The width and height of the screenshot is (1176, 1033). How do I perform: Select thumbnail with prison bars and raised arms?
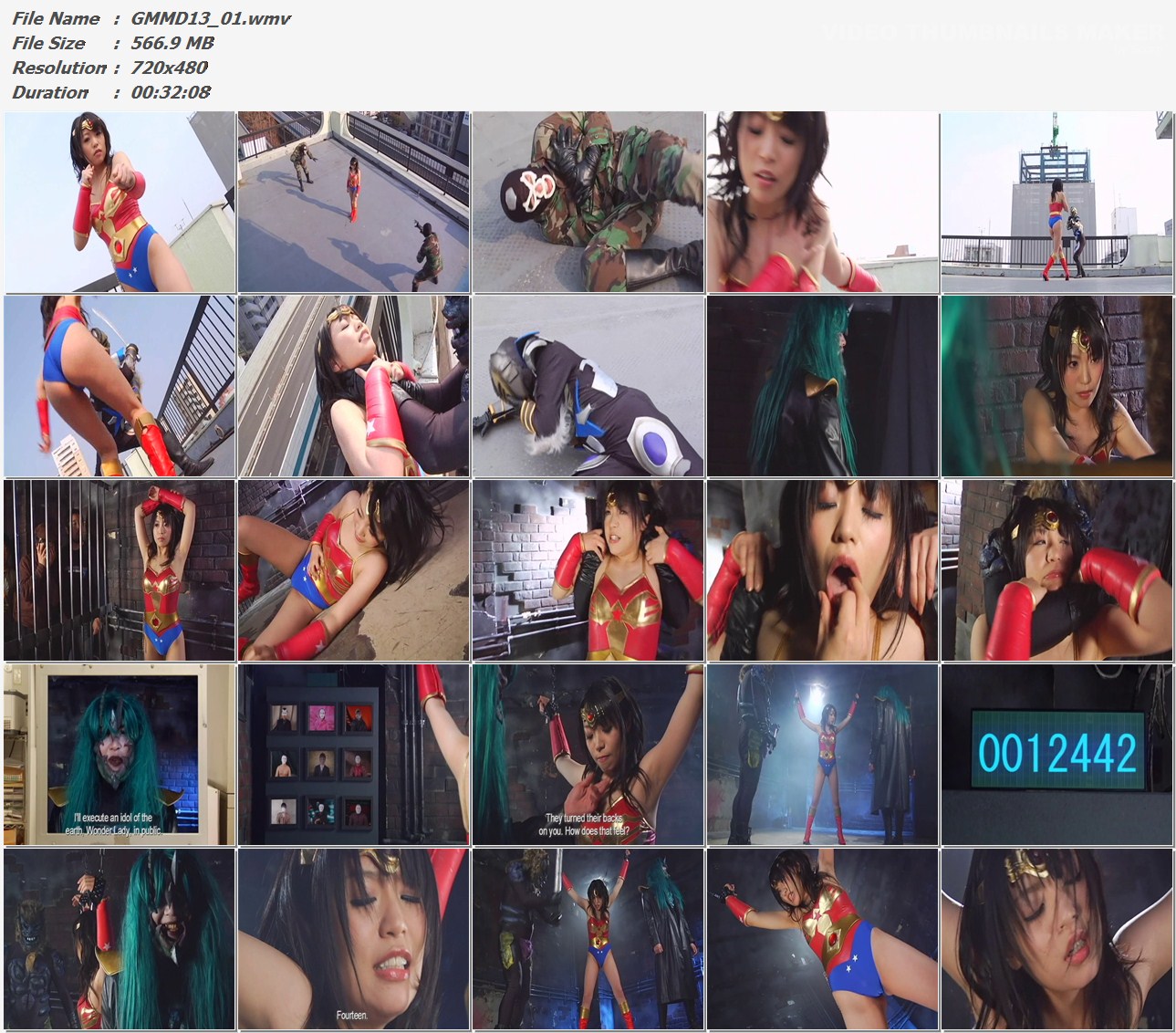coord(120,570)
